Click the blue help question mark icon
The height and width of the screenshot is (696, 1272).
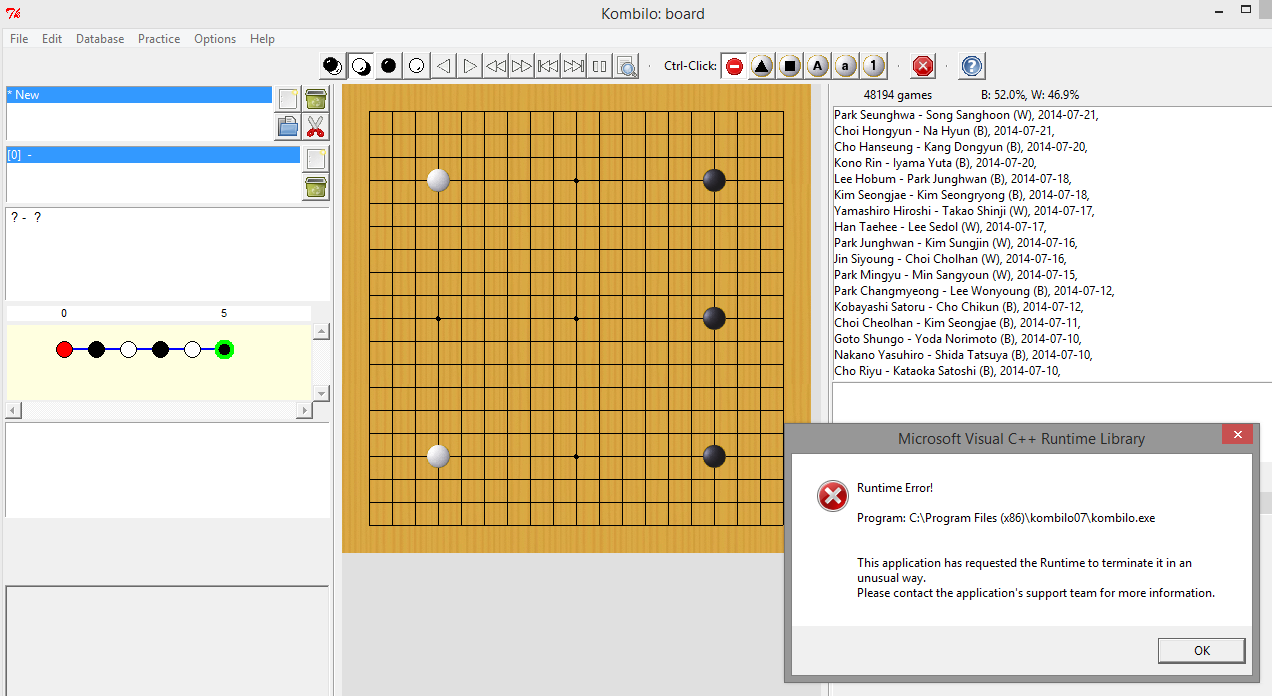pos(972,66)
